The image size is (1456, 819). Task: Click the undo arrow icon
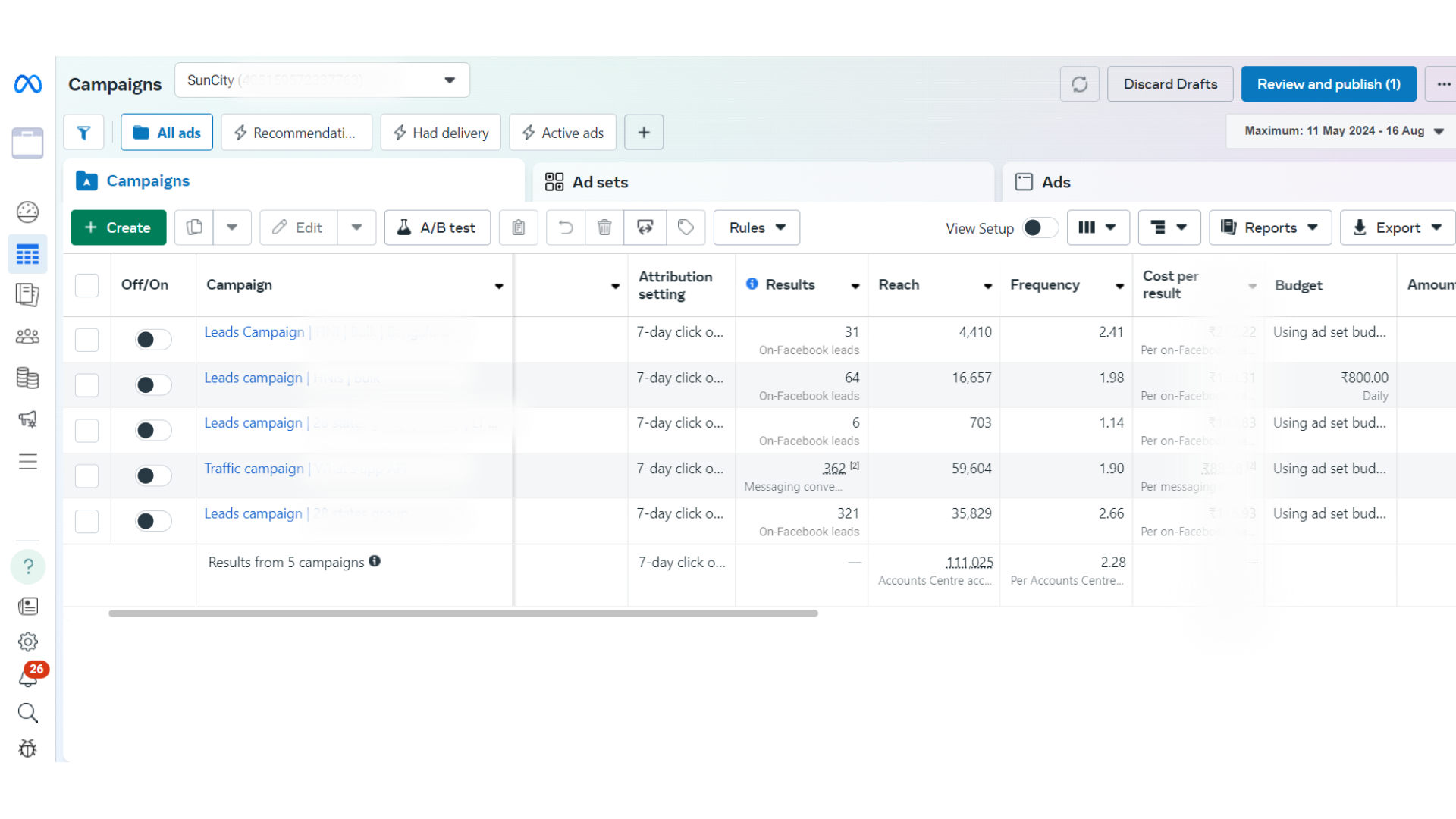pos(566,227)
